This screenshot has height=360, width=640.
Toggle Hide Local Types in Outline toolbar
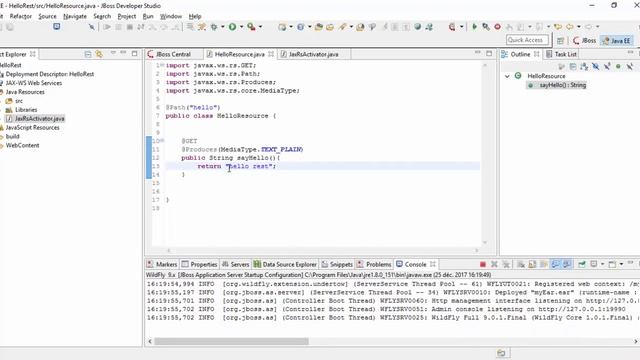click(630, 66)
